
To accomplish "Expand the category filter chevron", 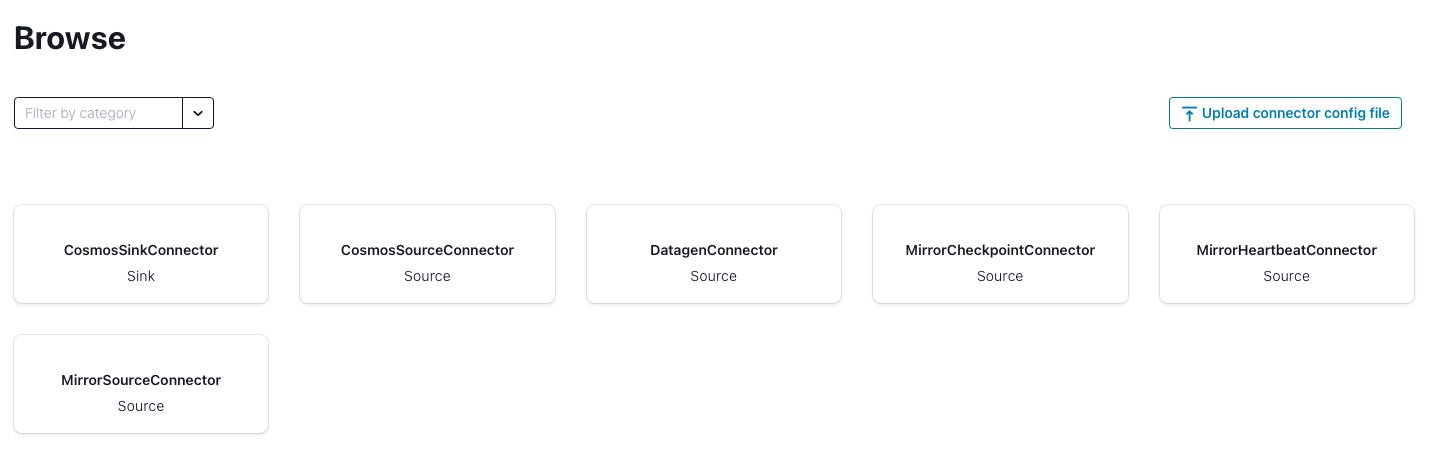I will pos(198,113).
